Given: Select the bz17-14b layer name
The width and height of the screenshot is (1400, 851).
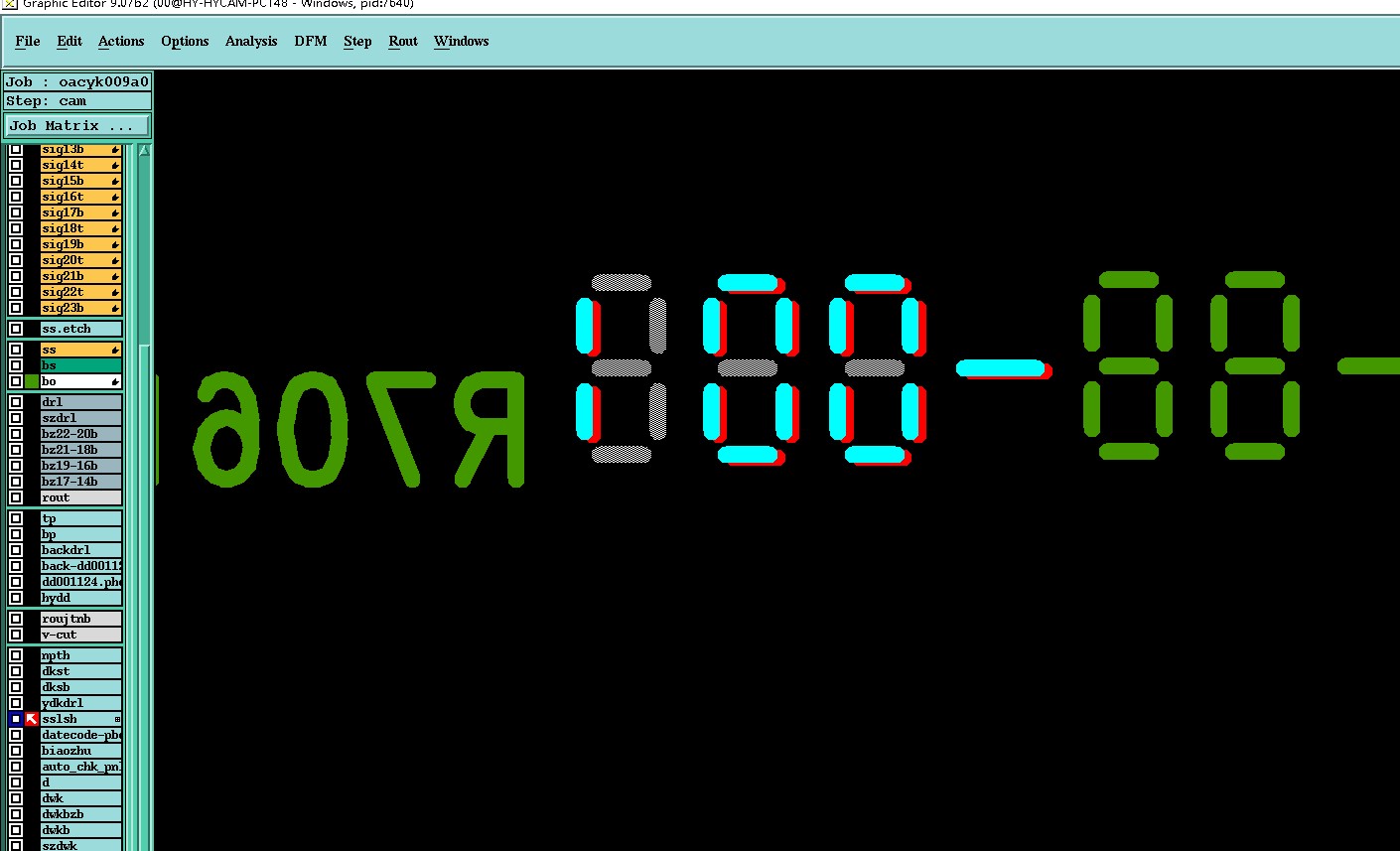Looking at the screenshot, I should pyautogui.click(x=81, y=482).
